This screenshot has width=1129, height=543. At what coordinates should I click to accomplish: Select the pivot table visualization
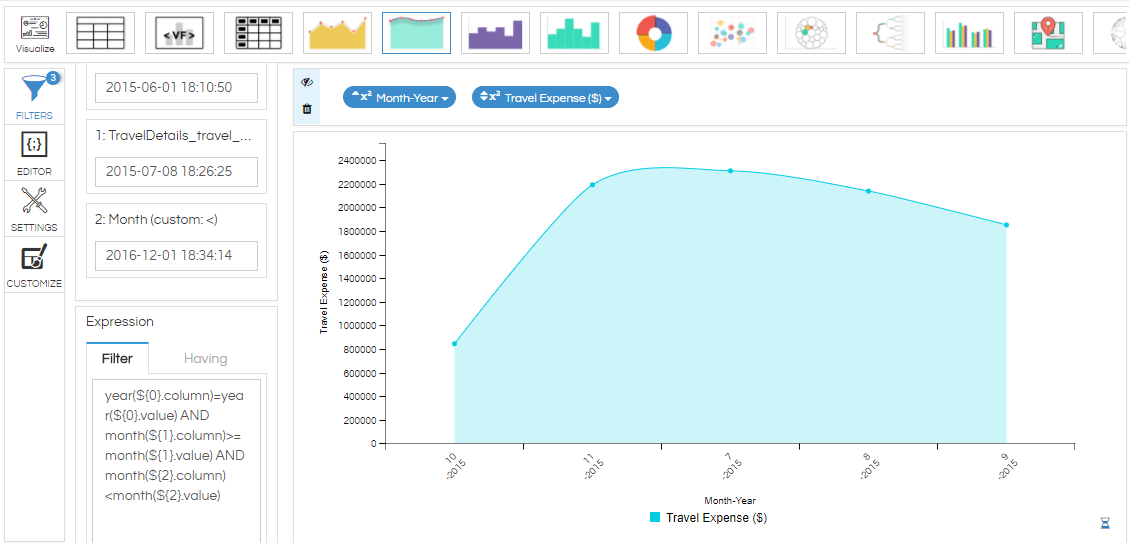tap(258, 33)
